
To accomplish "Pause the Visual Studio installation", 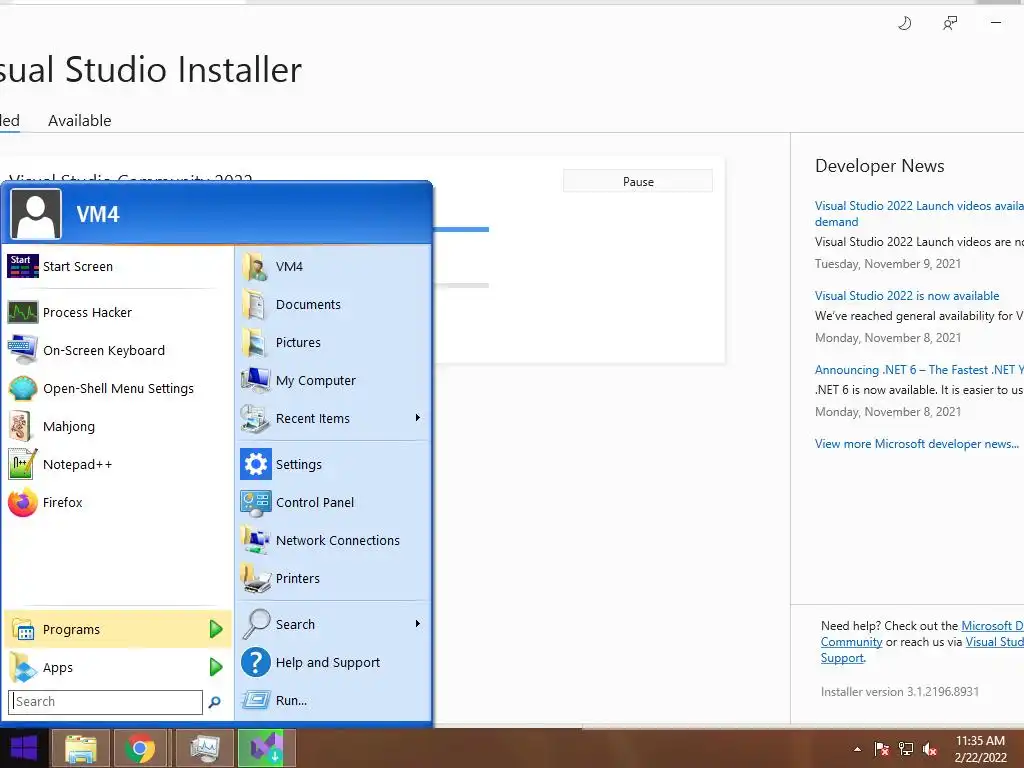I will pyautogui.click(x=637, y=182).
